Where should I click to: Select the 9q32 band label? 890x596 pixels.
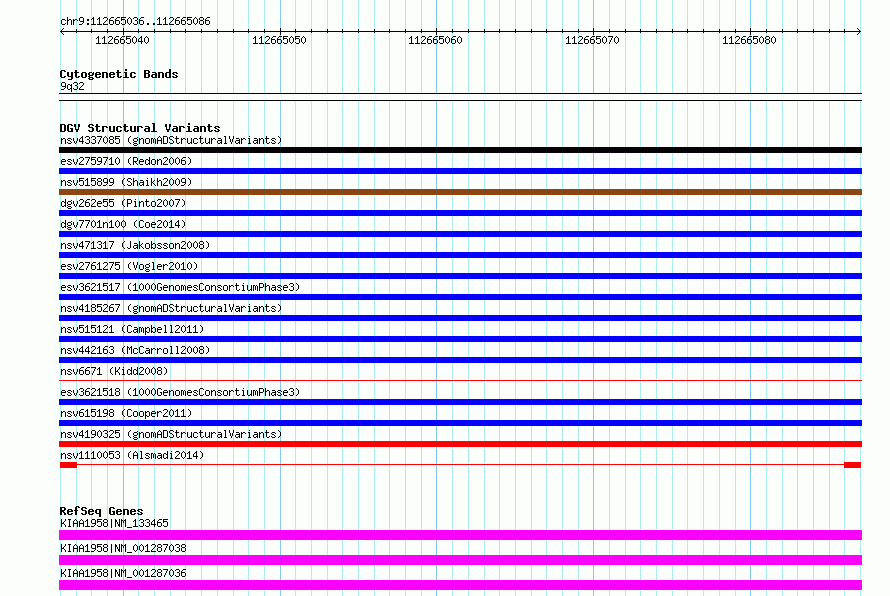[x=72, y=86]
